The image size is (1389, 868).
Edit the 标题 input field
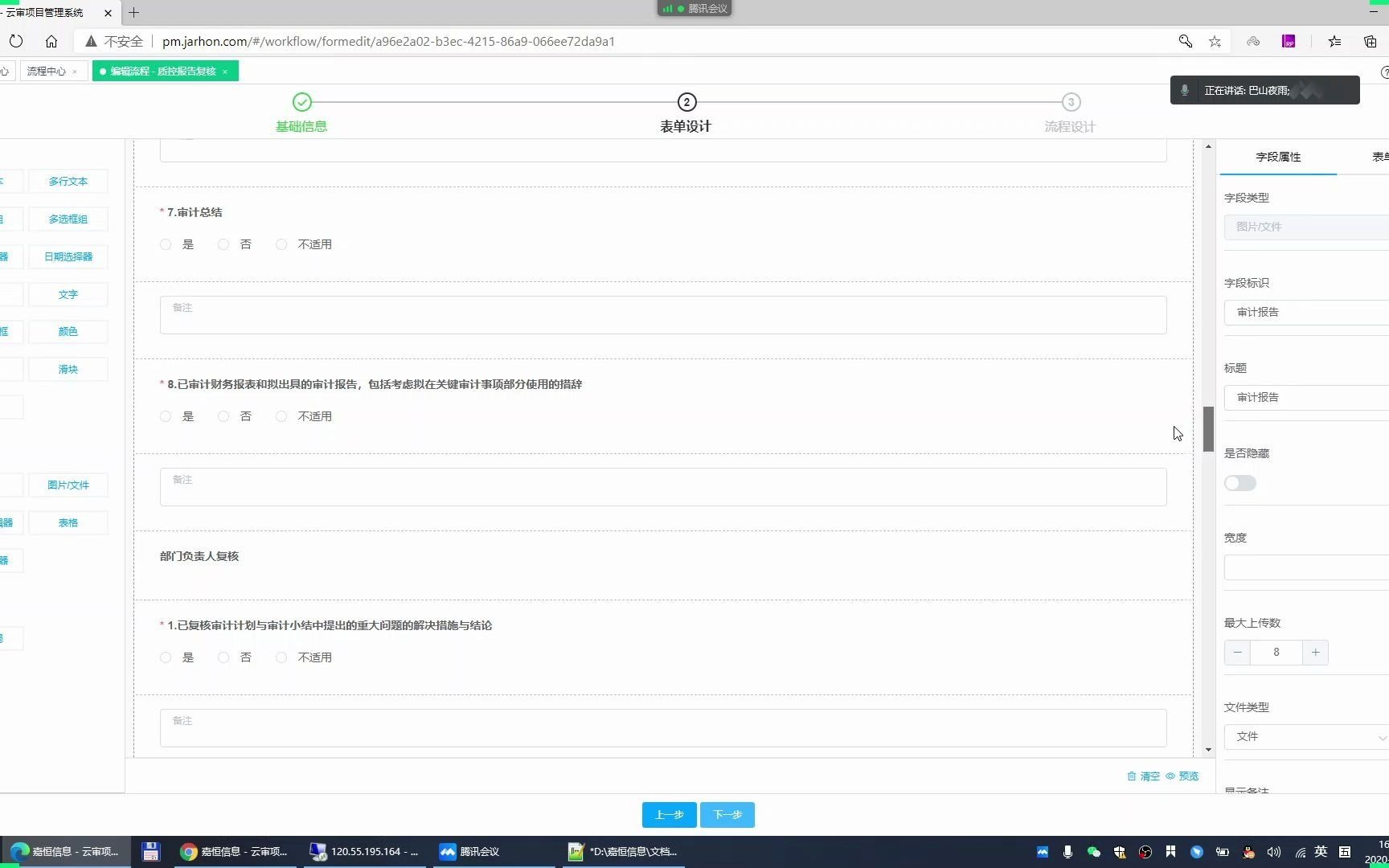(x=1306, y=397)
